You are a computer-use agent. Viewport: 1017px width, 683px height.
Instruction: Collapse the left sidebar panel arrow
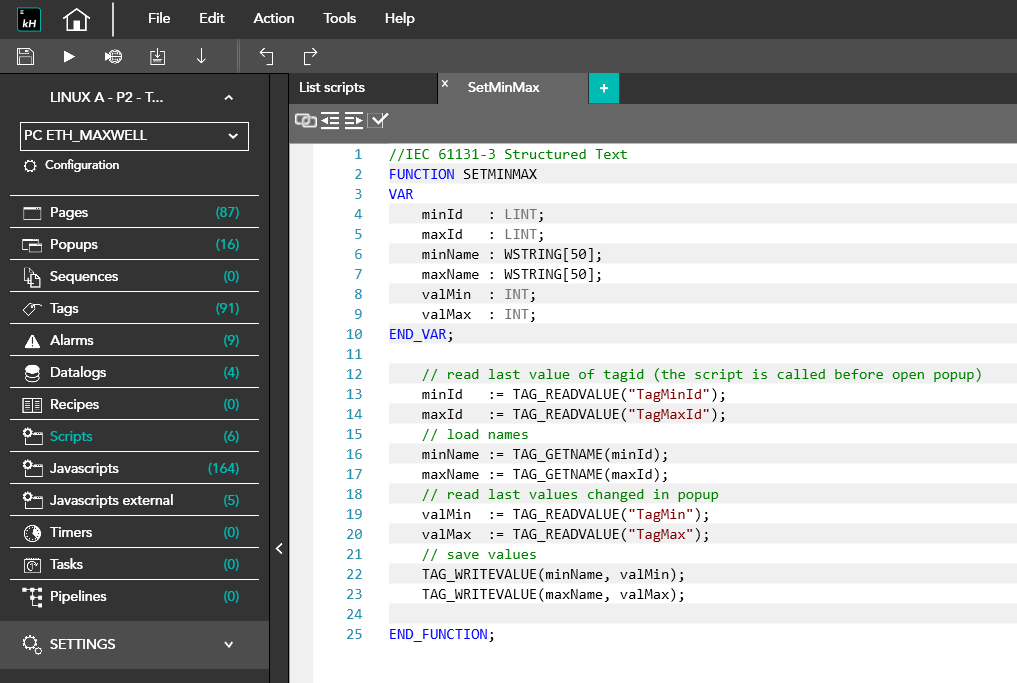pyautogui.click(x=279, y=548)
